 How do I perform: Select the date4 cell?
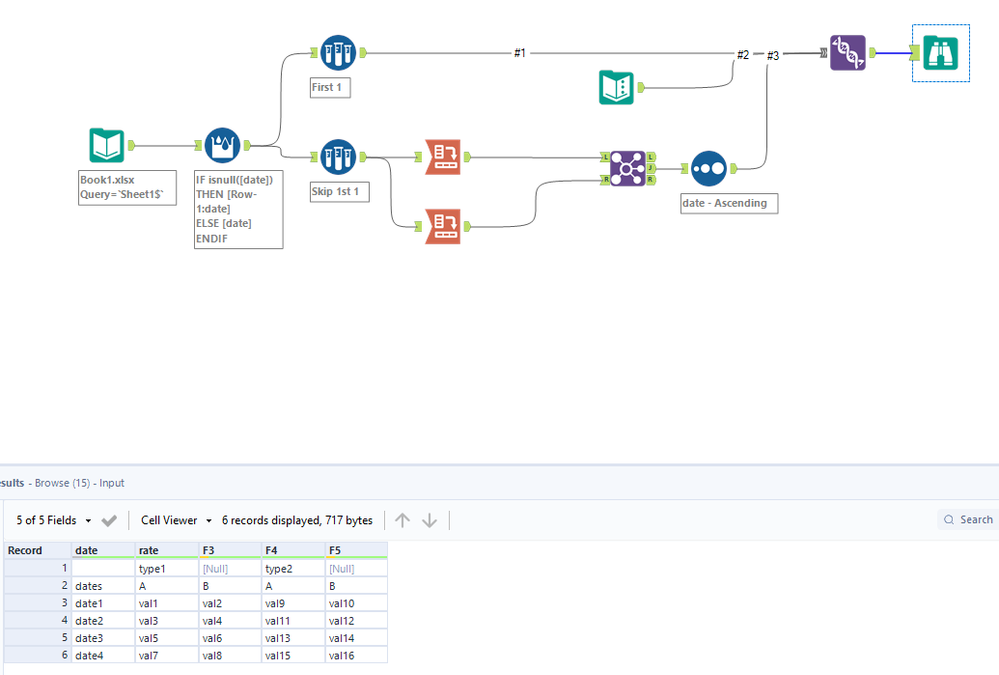pos(103,655)
